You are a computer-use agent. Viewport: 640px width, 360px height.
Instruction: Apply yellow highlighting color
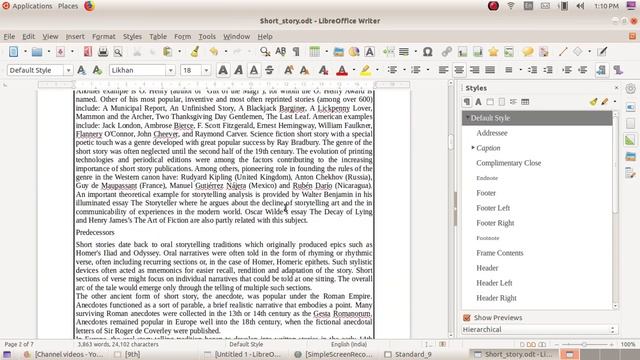366,70
